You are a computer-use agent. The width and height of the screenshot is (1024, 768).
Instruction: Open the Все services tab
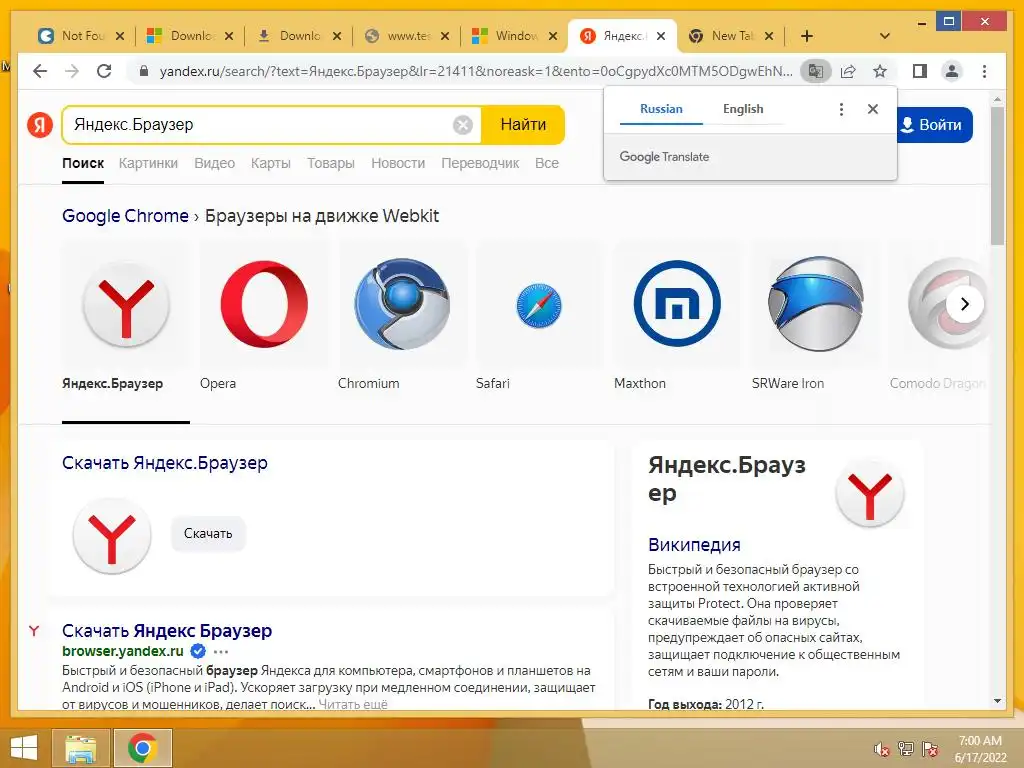[547, 163]
